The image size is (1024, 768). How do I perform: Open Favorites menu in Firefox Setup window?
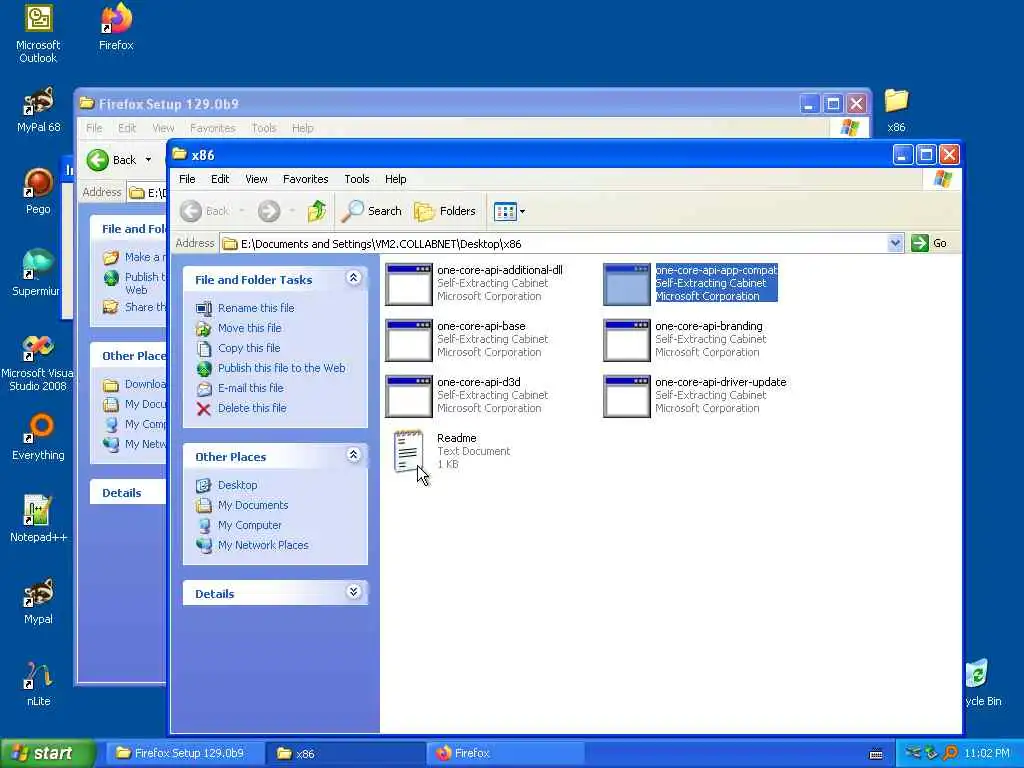(x=212, y=128)
